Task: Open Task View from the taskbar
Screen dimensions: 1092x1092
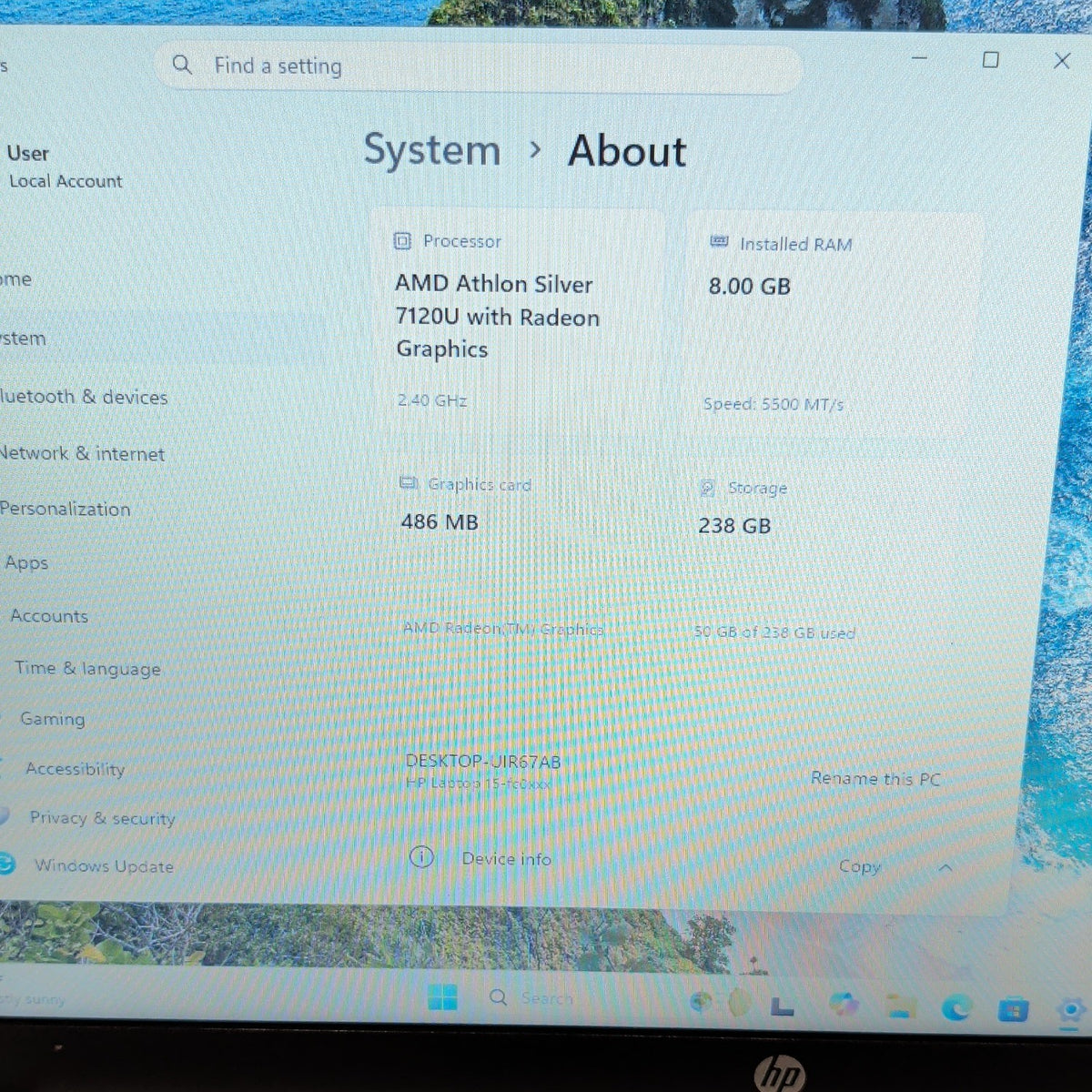Action: [x=782, y=1006]
